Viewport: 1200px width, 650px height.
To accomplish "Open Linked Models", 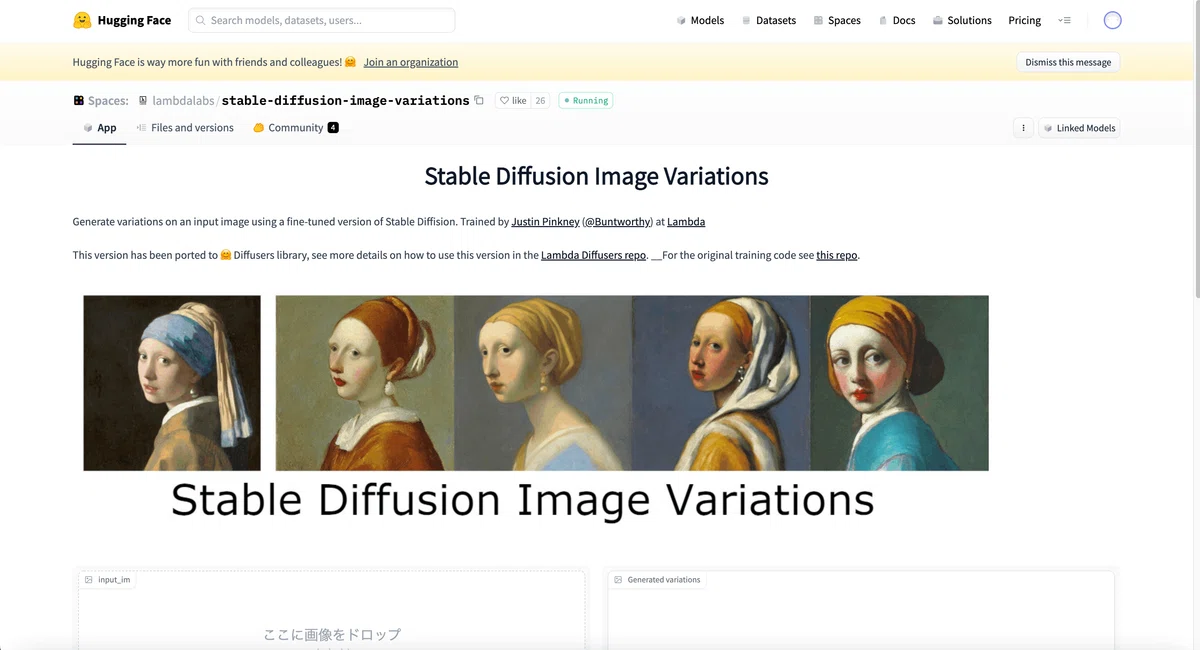I will 1079,128.
